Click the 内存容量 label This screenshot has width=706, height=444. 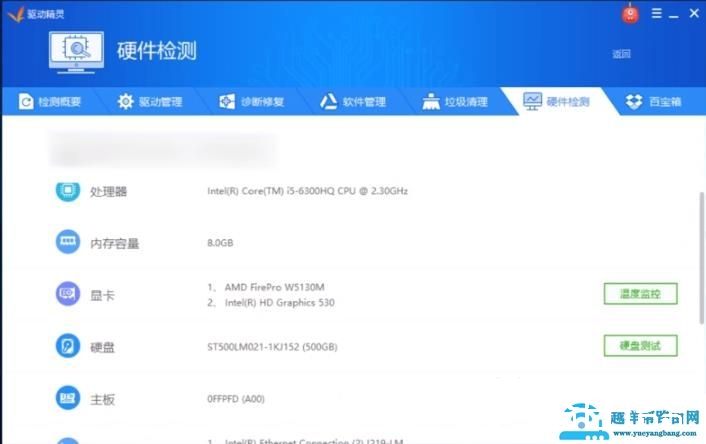(x=114, y=244)
